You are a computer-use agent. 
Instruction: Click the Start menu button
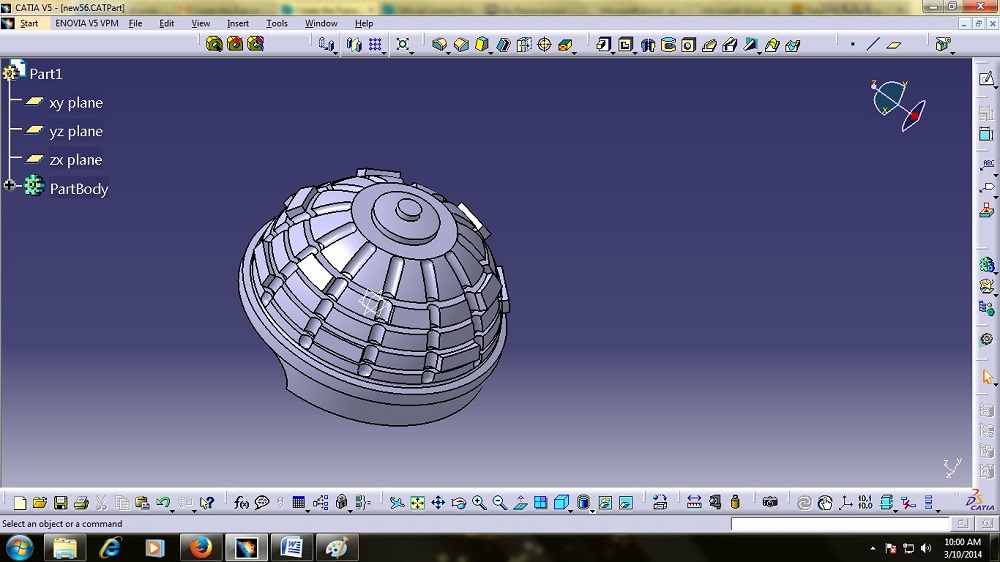click(x=29, y=23)
